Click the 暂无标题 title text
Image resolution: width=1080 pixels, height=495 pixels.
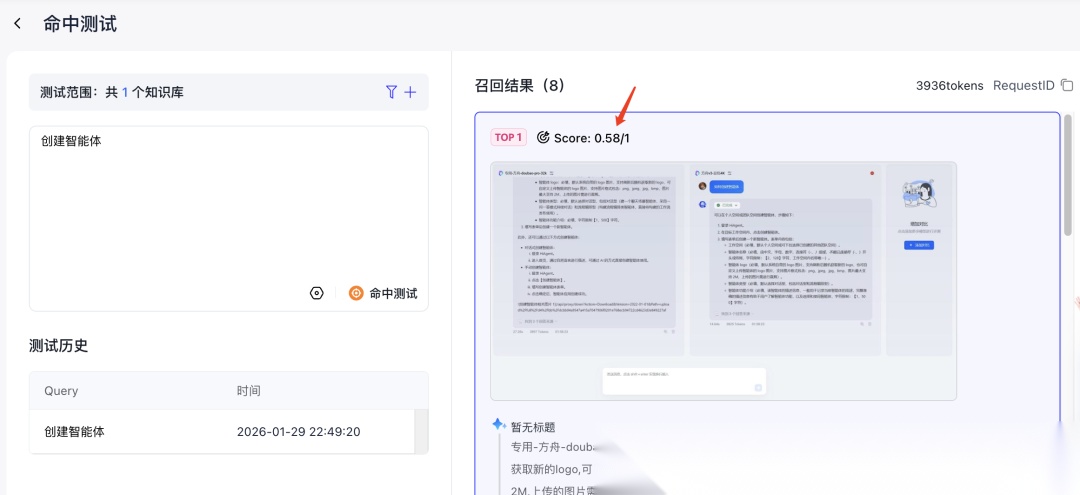tap(533, 427)
